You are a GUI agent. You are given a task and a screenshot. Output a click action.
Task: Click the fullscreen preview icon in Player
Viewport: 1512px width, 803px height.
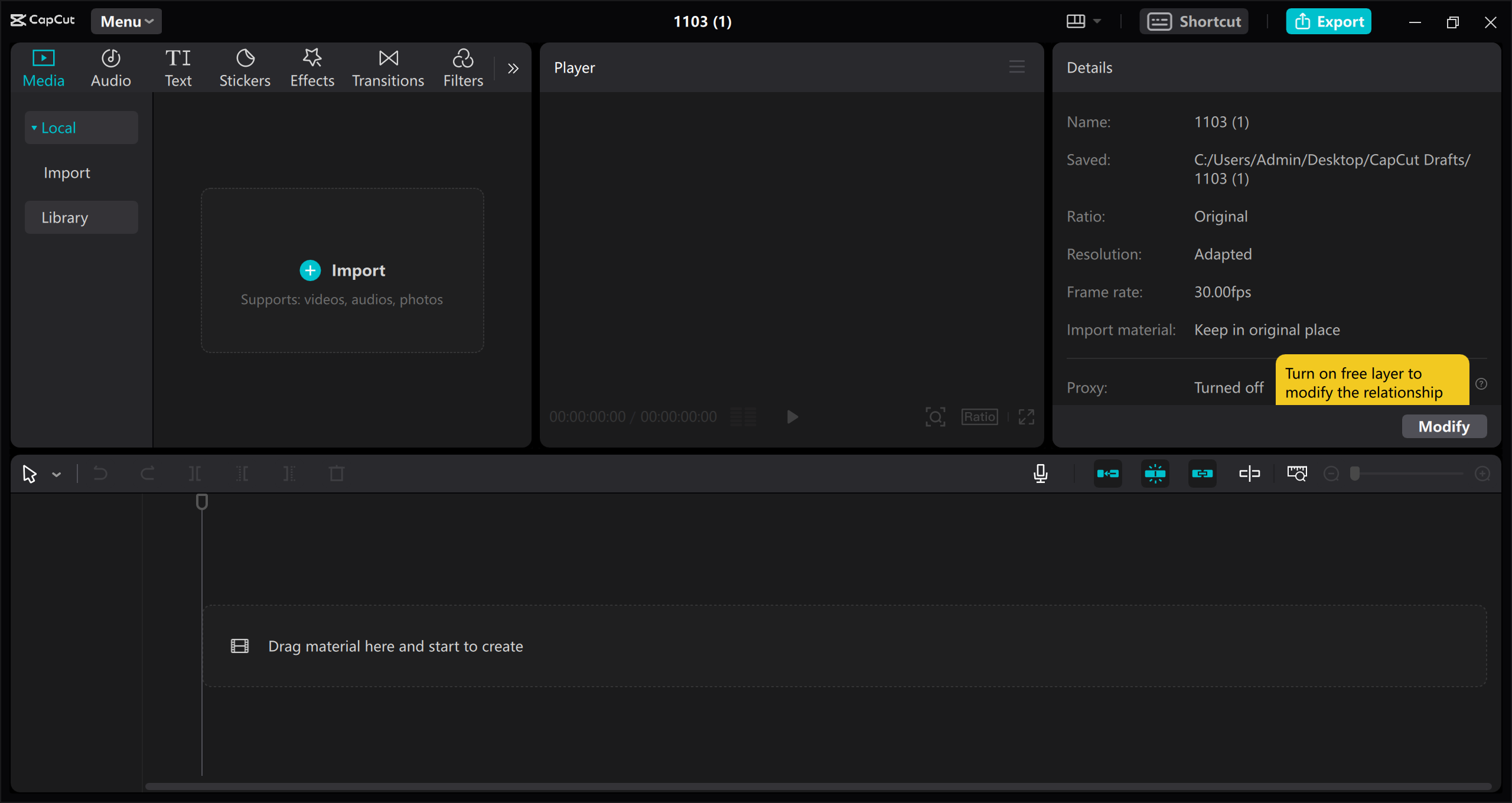1027,417
